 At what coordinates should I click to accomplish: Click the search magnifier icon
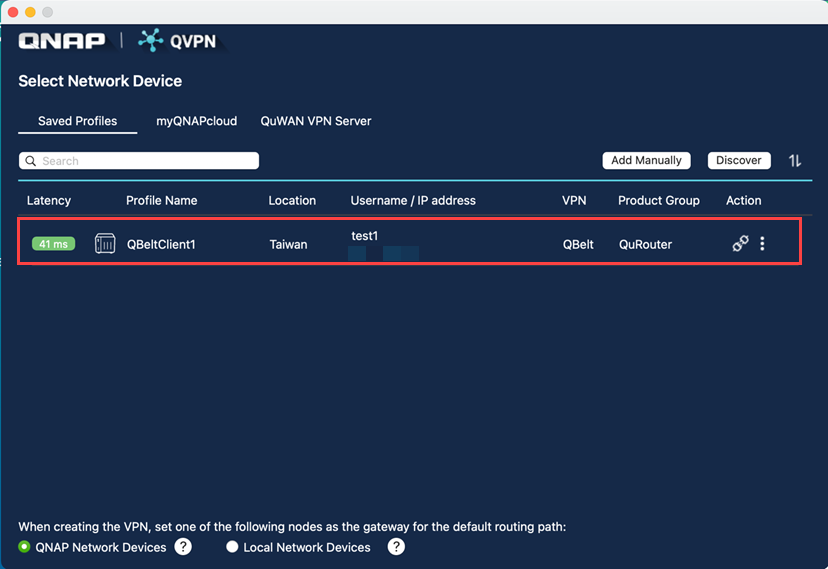31,160
